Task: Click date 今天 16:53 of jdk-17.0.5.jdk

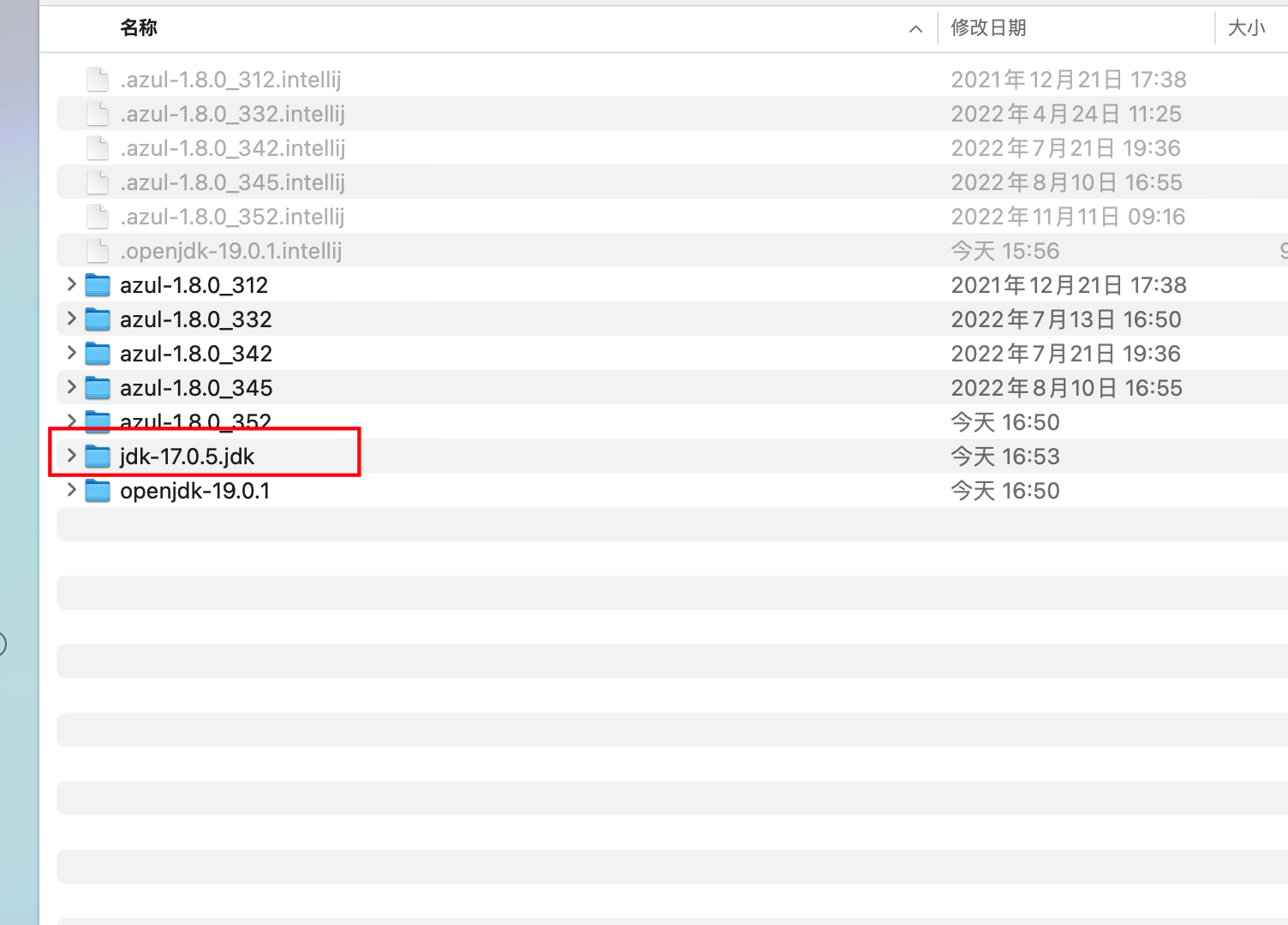Action: [x=1005, y=457]
